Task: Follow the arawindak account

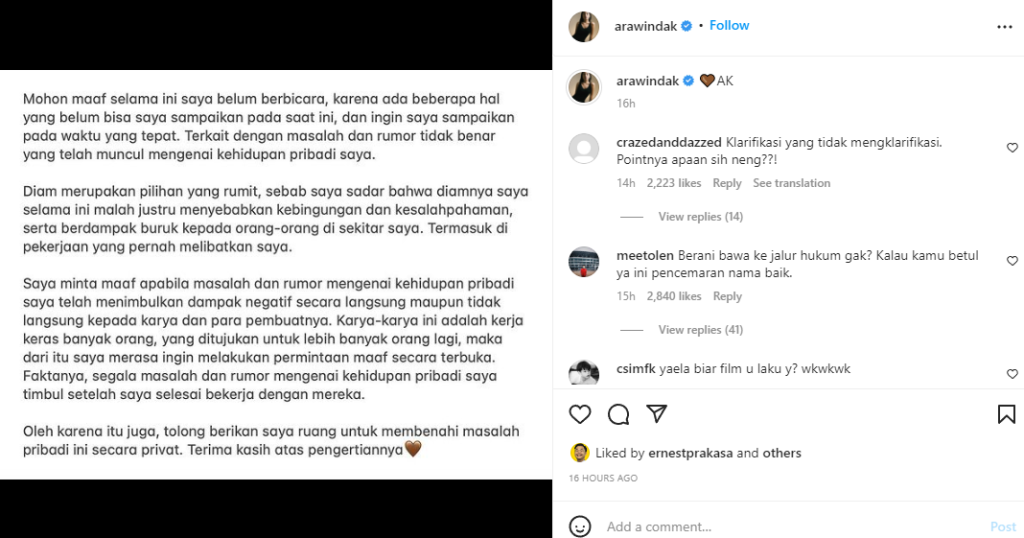Action: tap(729, 25)
